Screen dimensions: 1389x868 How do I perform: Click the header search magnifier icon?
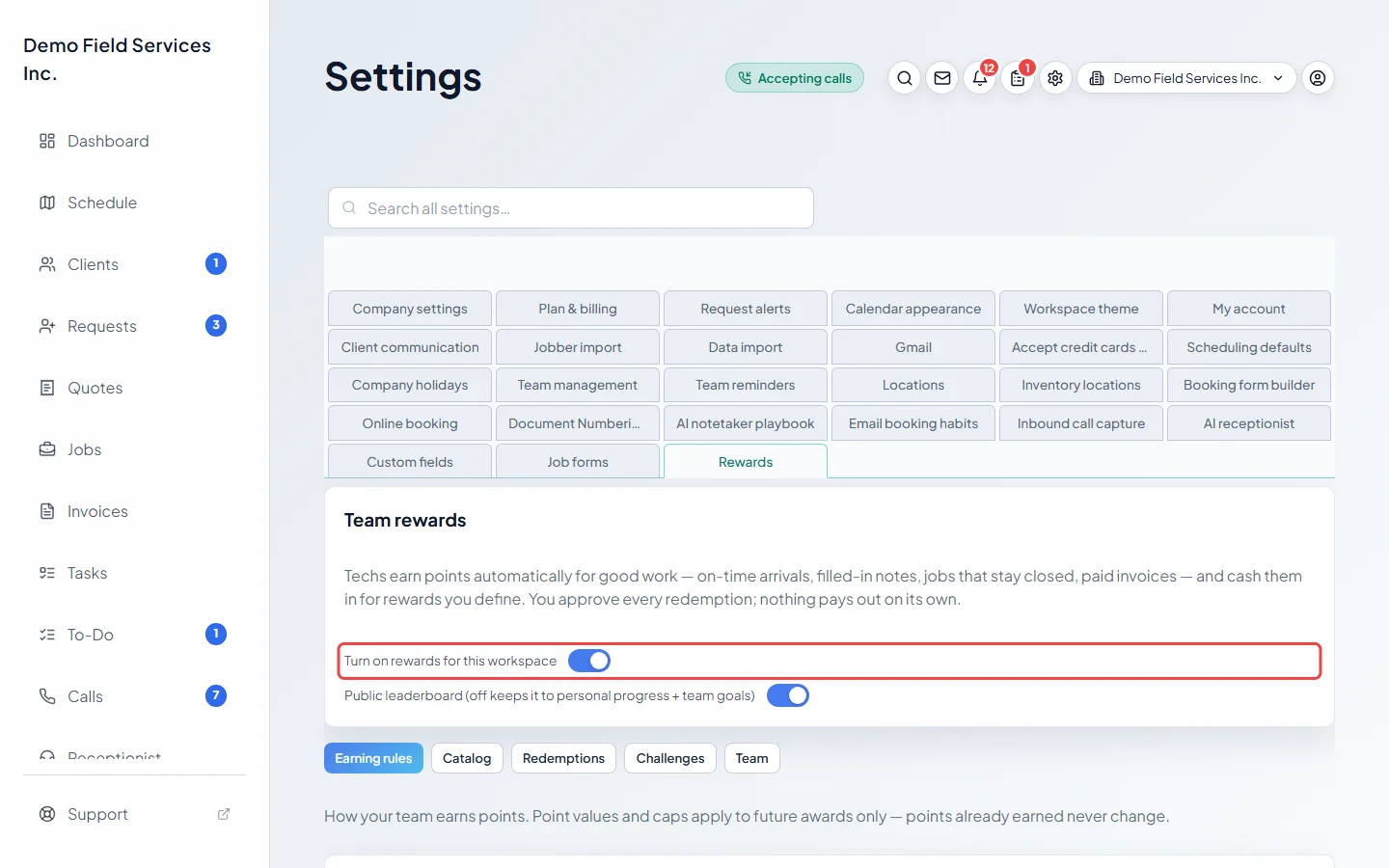[x=904, y=78]
